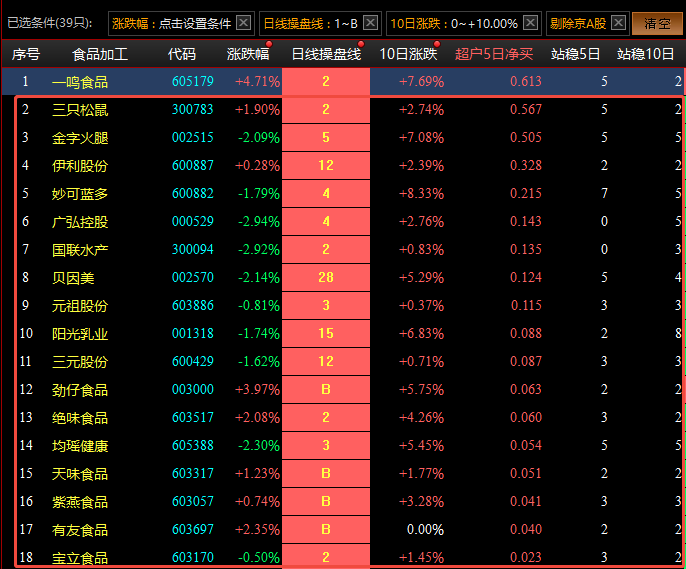Select the 三只松鼠 stock name
Image resolution: width=686 pixels, height=569 pixels.
point(80,109)
